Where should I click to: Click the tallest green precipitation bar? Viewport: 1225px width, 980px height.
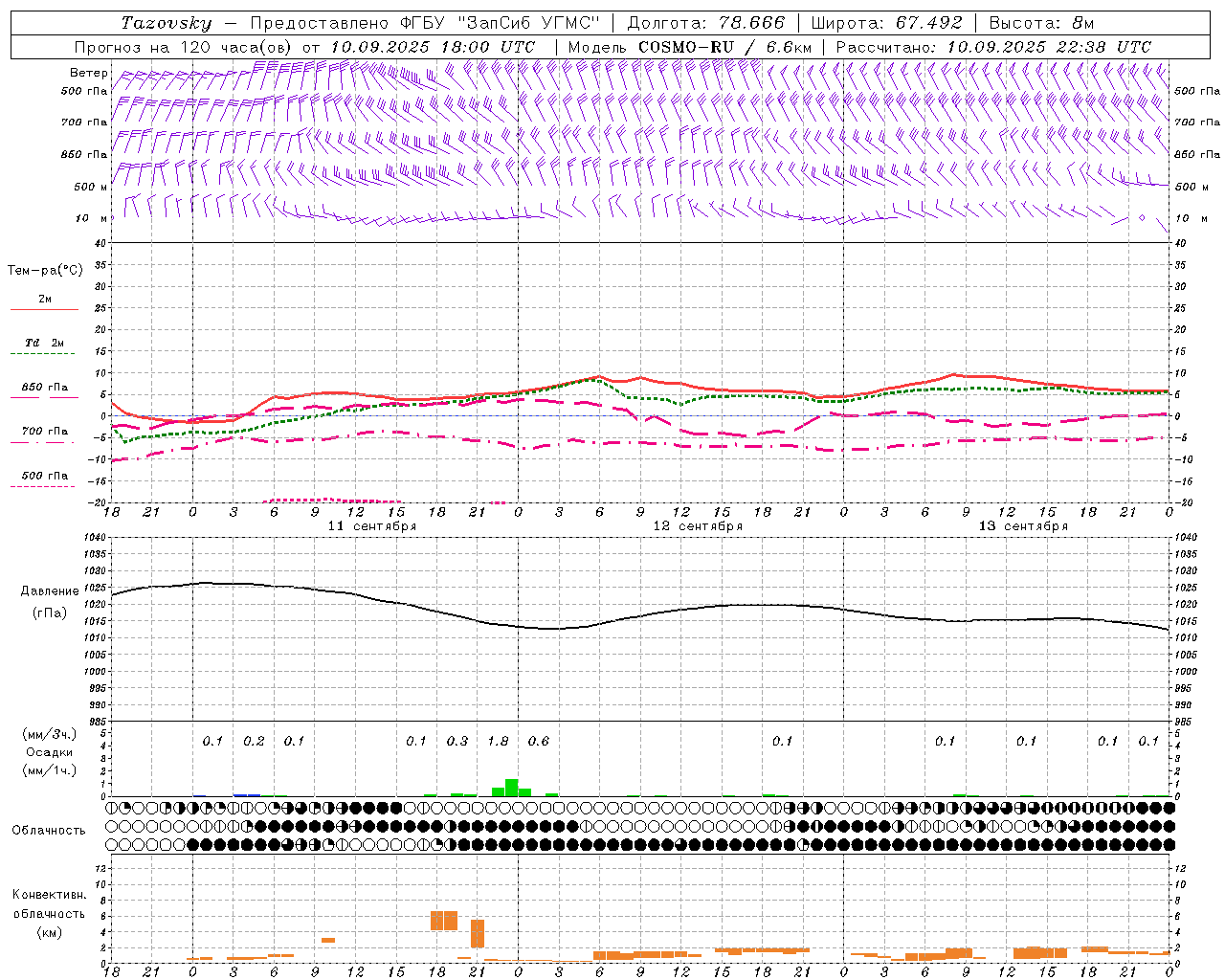pos(511,788)
